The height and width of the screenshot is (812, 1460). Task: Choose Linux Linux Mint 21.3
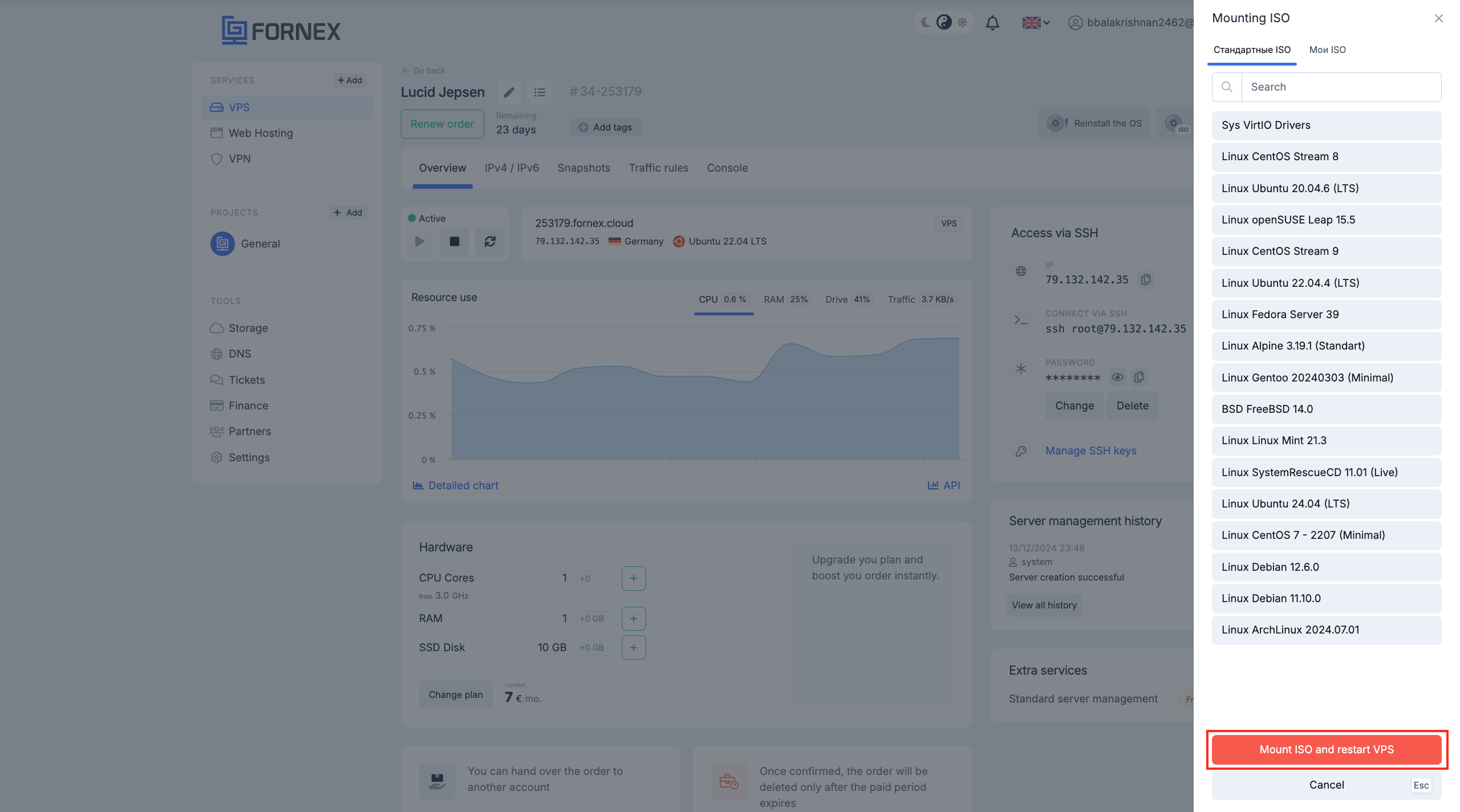click(1327, 441)
